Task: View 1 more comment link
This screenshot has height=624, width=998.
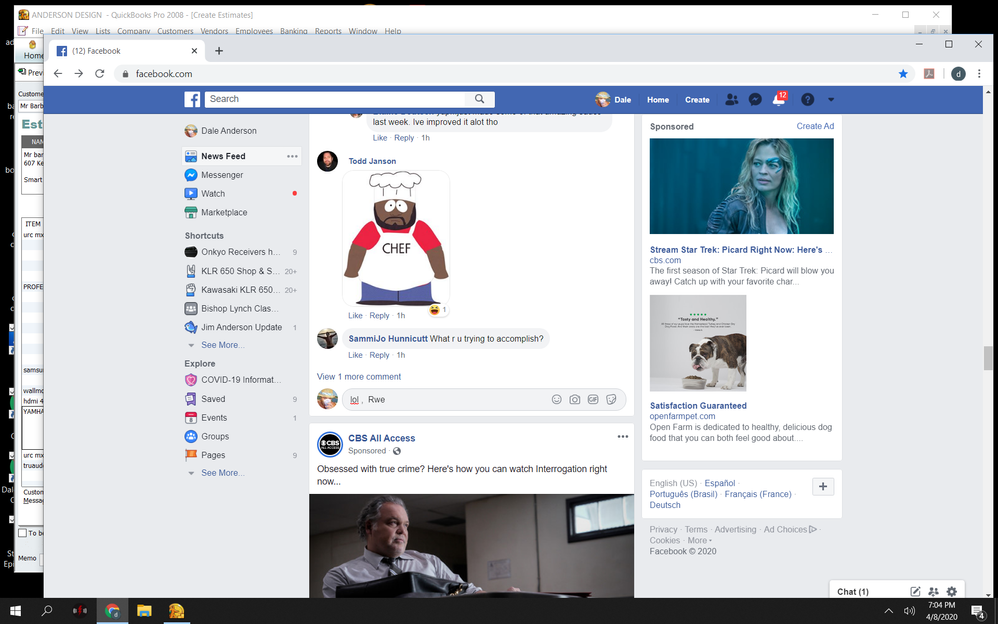Action: tap(359, 377)
